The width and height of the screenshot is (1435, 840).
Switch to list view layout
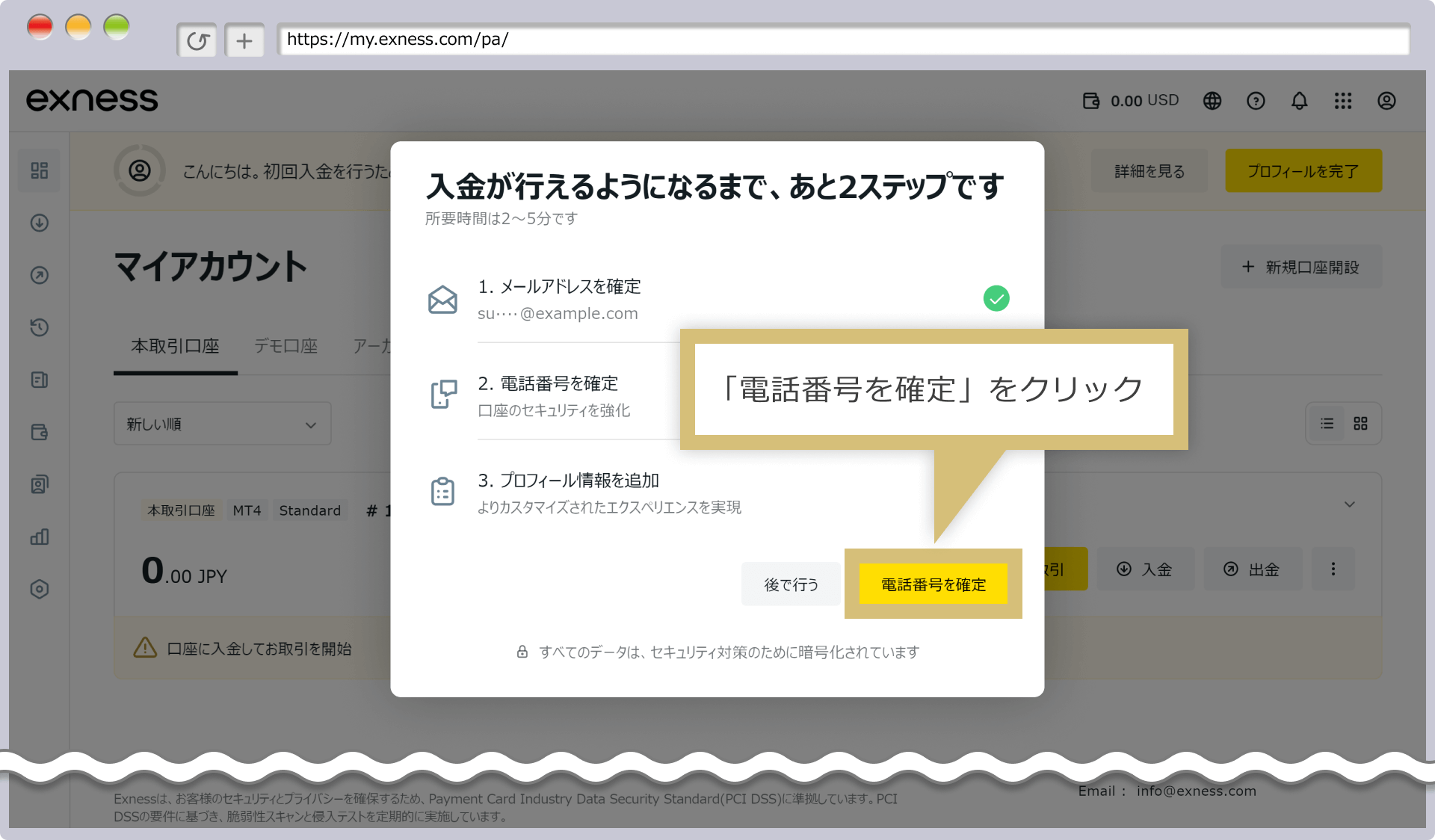[x=1327, y=424]
